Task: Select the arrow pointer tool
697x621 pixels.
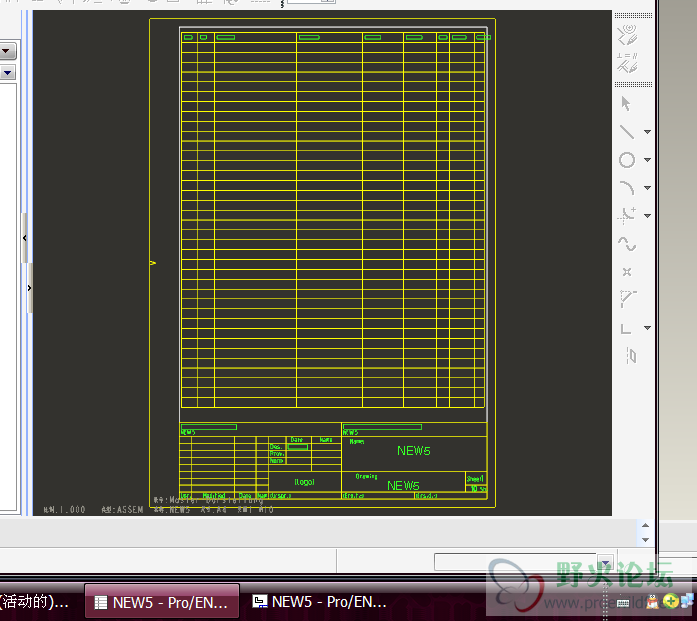Action: click(627, 103)
